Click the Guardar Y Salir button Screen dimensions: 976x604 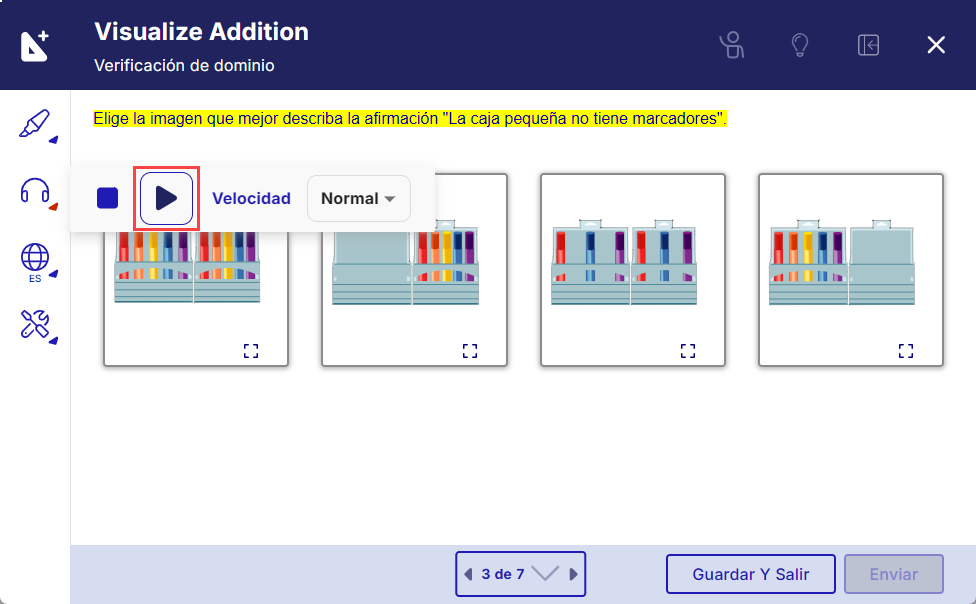[751, 573]
